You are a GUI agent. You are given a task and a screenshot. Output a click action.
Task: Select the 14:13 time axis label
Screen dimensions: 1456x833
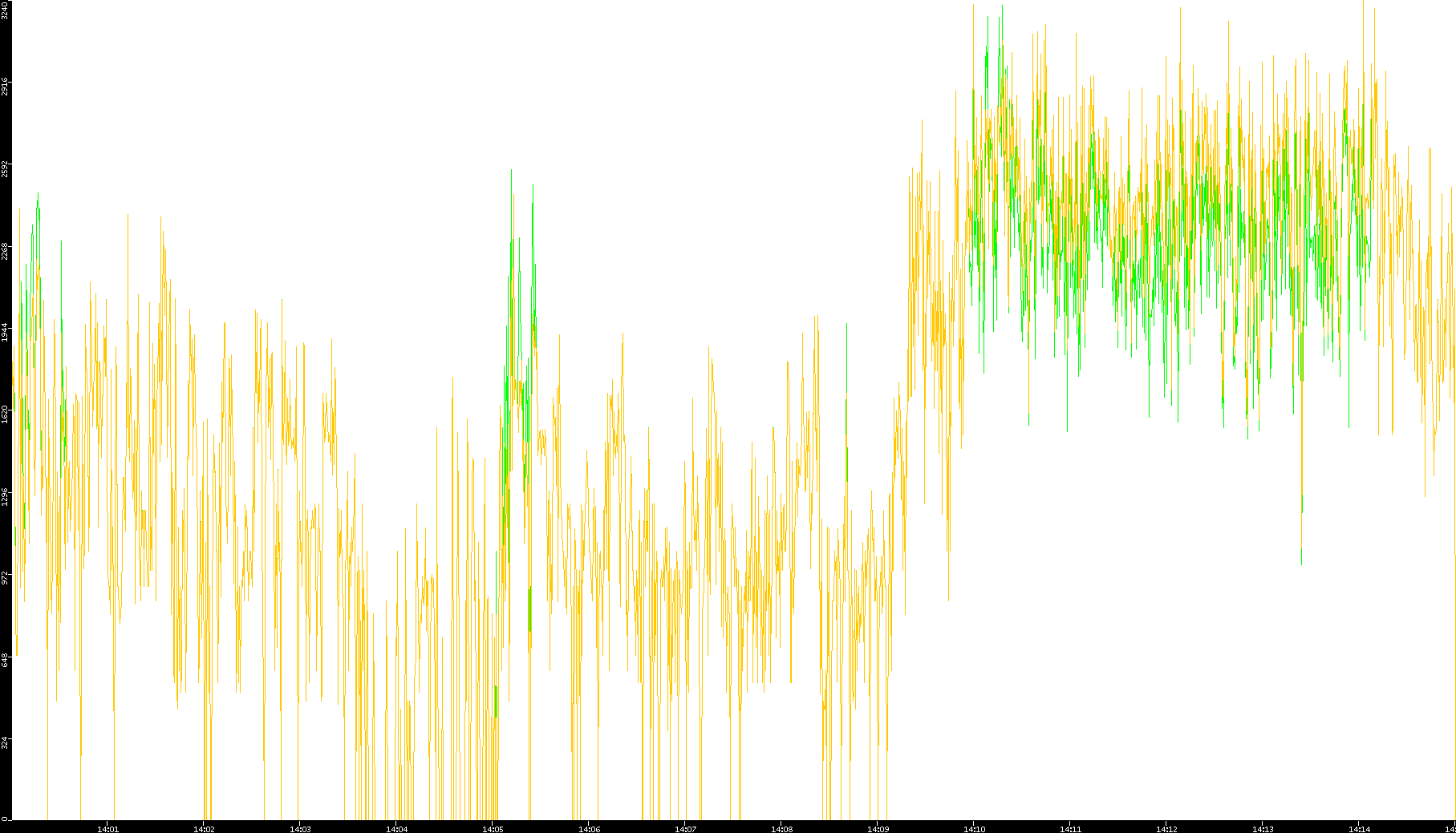[1263, 829]
